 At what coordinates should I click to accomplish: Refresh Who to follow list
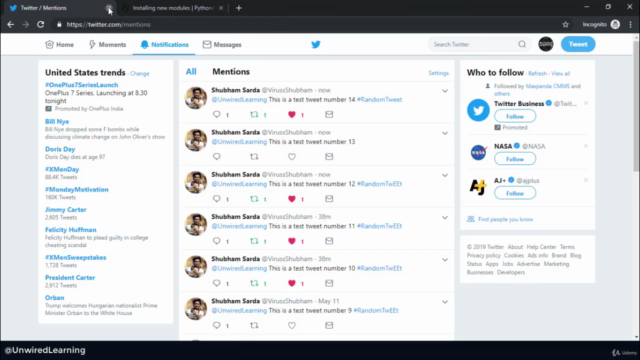(x=537, y=73)
